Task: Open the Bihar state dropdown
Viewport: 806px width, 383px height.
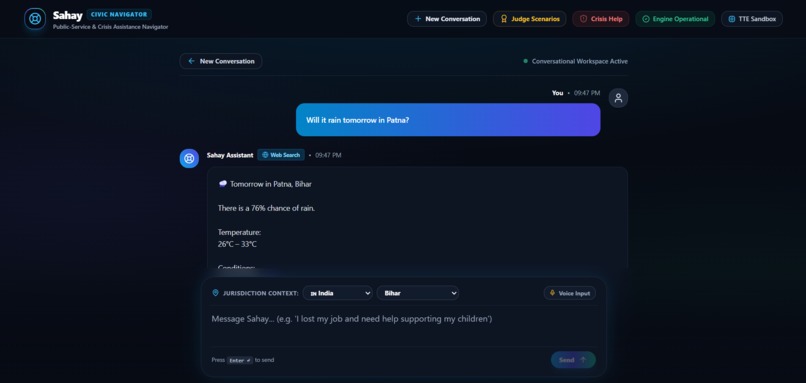Action: pos(418,293)
